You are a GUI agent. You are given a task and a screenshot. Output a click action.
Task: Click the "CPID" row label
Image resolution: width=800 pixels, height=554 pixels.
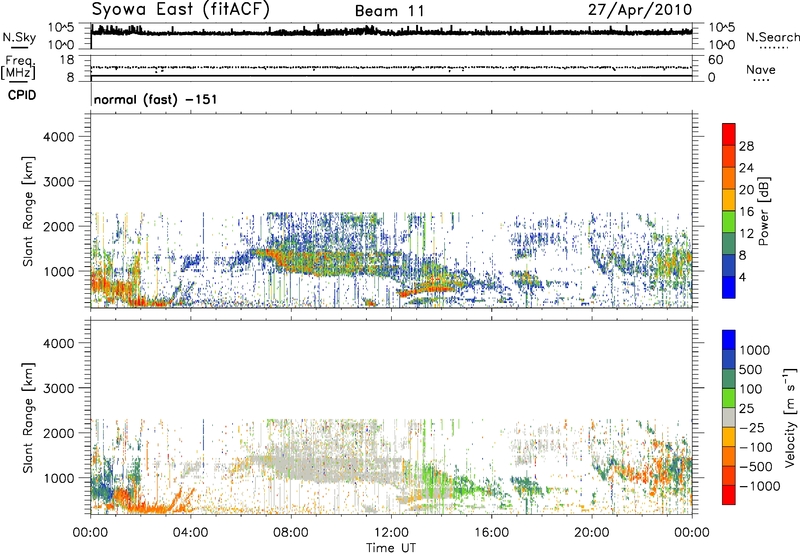point(22,95)
